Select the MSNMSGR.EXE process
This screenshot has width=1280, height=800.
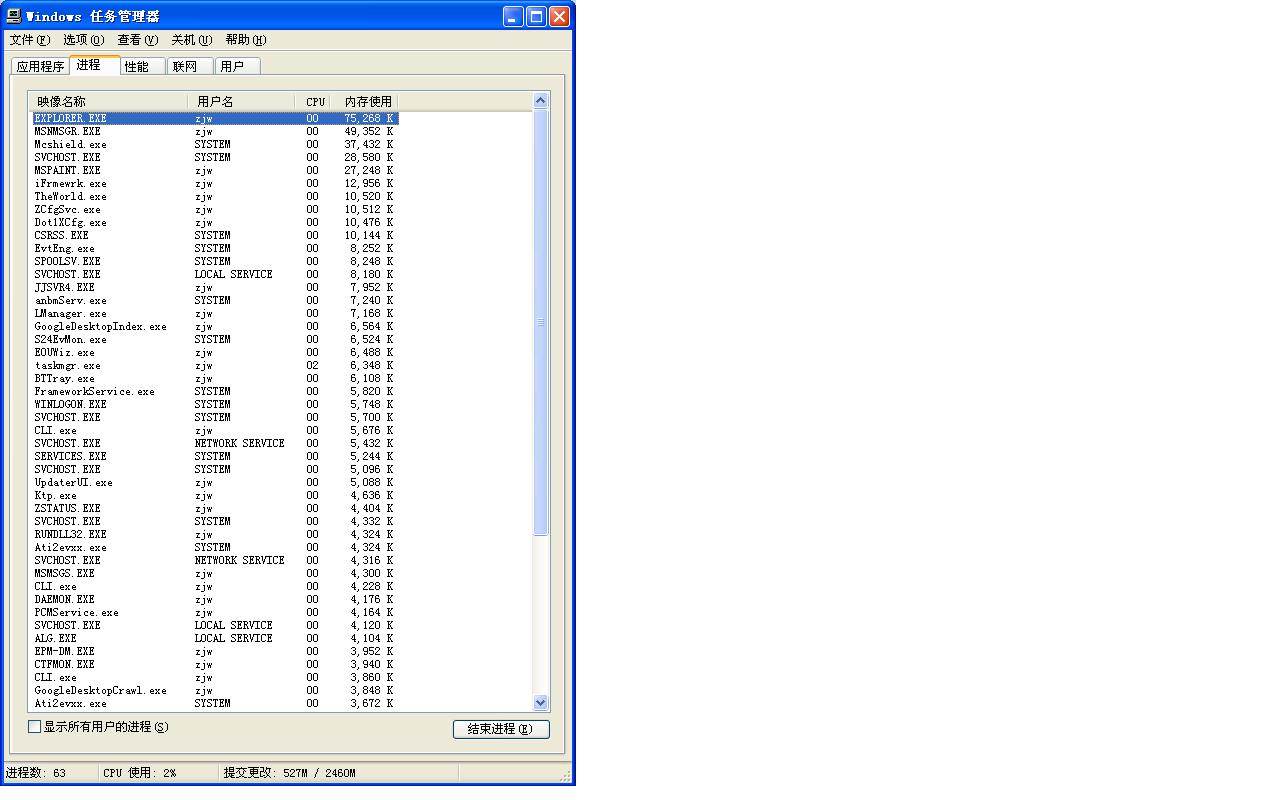click(x=215, y=131)
